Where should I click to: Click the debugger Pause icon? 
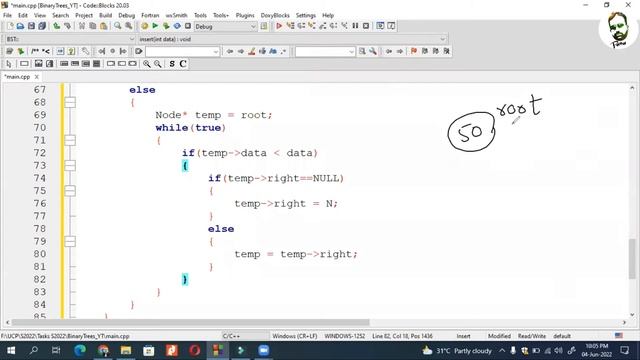[x=356, y=26]
